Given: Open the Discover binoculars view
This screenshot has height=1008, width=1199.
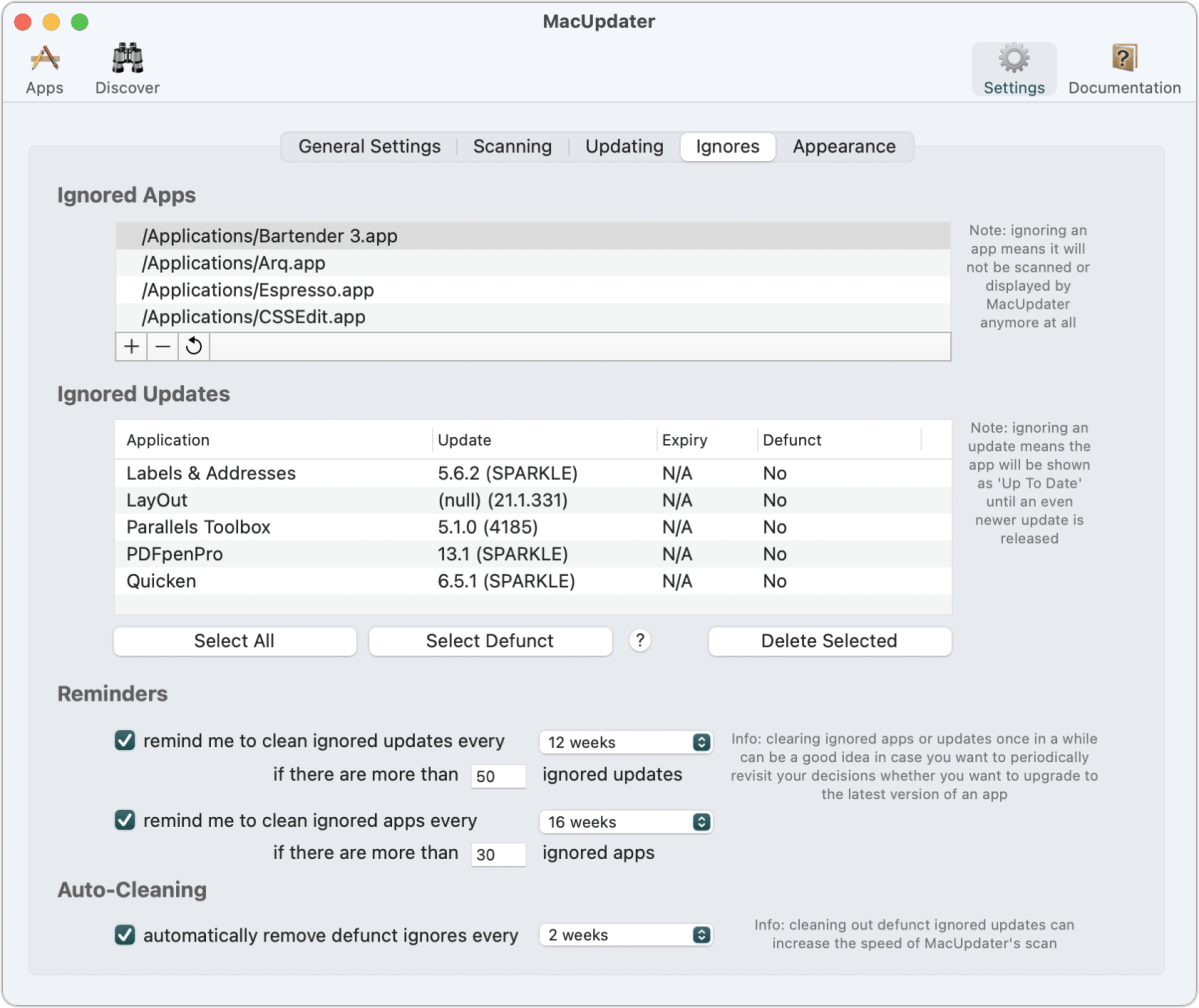Looking at the screenshot, I should click(127, 70).
